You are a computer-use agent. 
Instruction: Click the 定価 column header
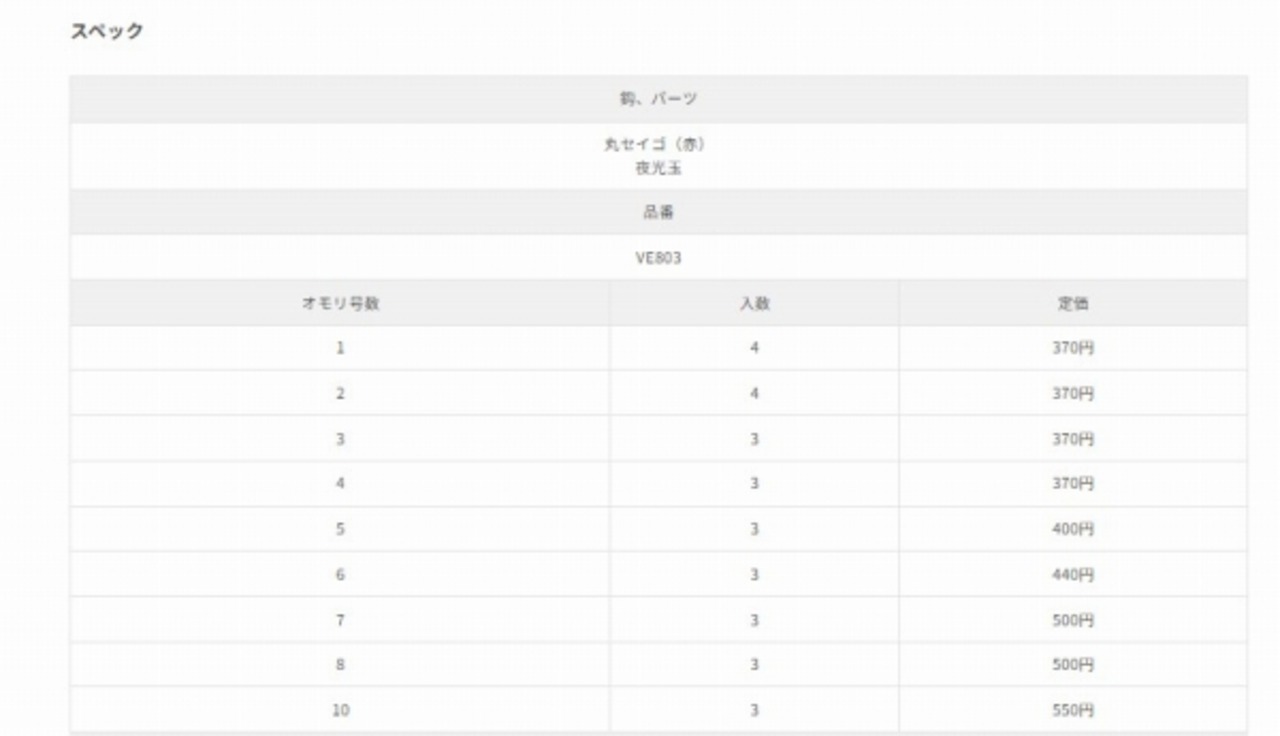point(1073,304)
